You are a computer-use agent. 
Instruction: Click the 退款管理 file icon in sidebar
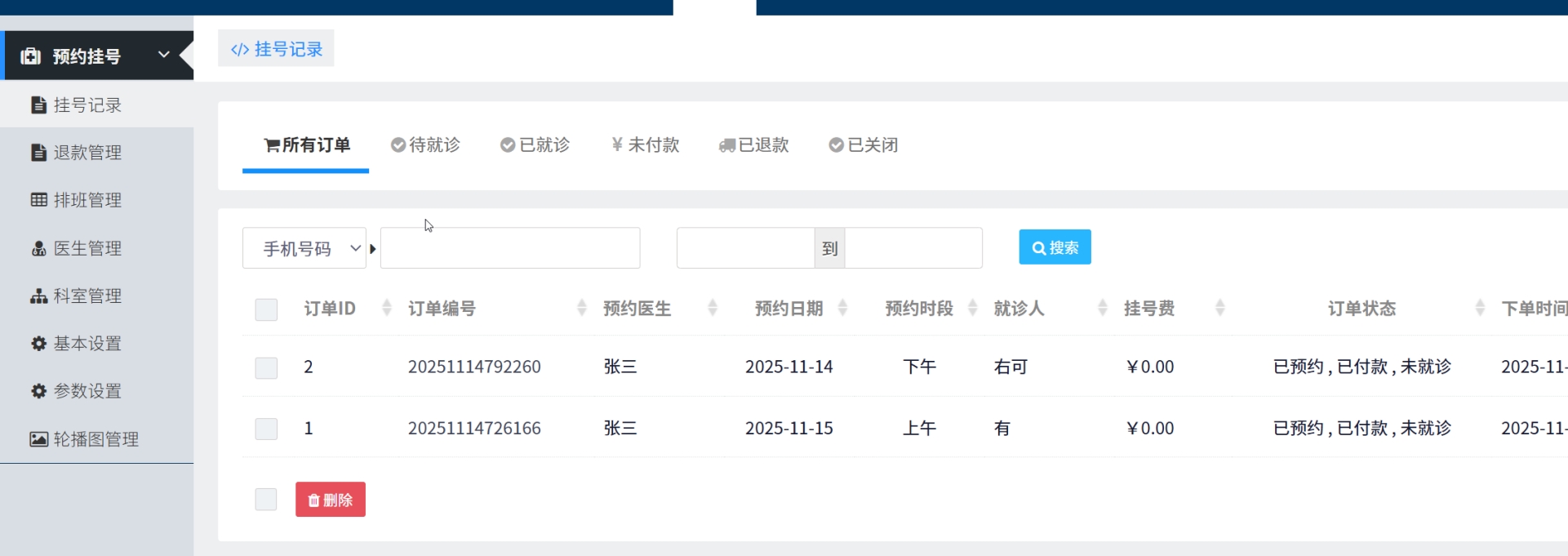click(x=38, y=153)
